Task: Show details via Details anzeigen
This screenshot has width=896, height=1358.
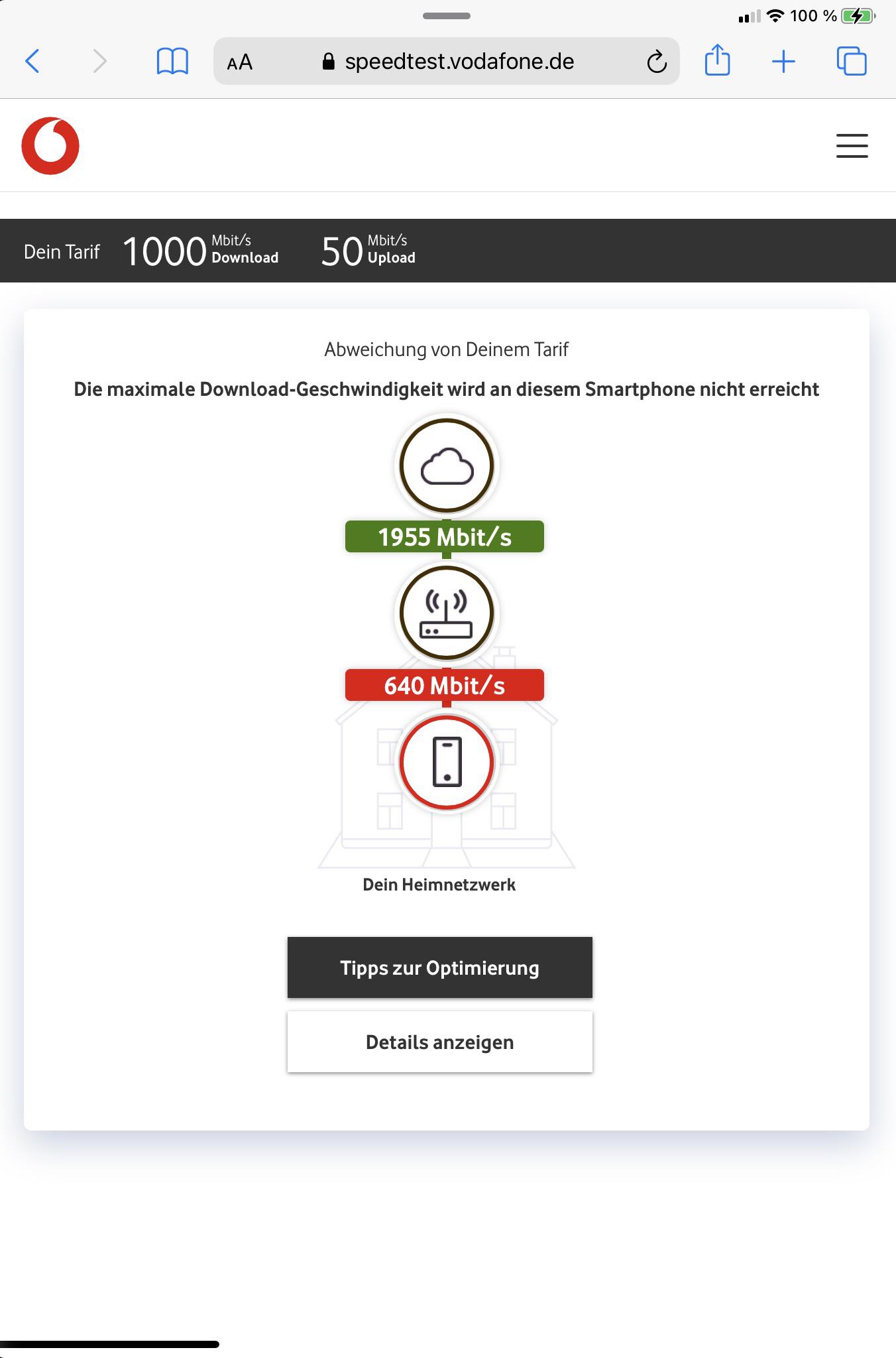Action: click(439, 1041)
